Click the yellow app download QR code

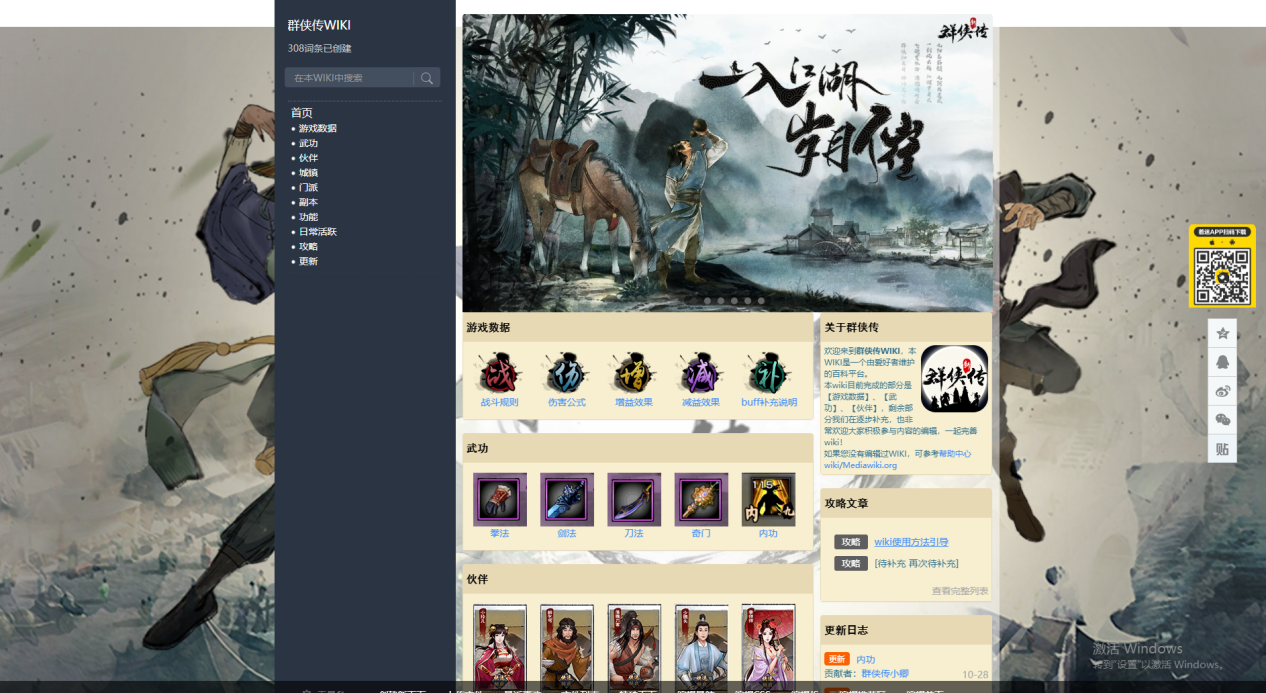pyautogui.click(x=1222, y=266)
